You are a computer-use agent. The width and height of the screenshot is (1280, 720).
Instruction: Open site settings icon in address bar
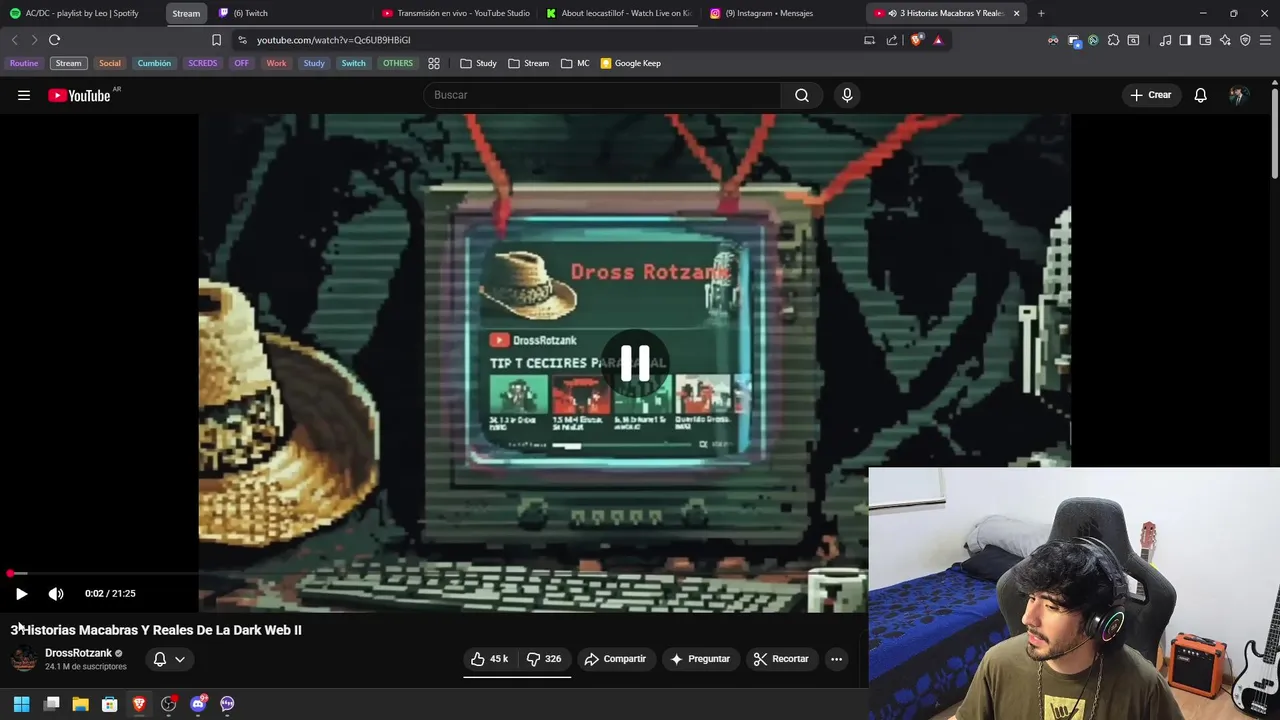242,40
